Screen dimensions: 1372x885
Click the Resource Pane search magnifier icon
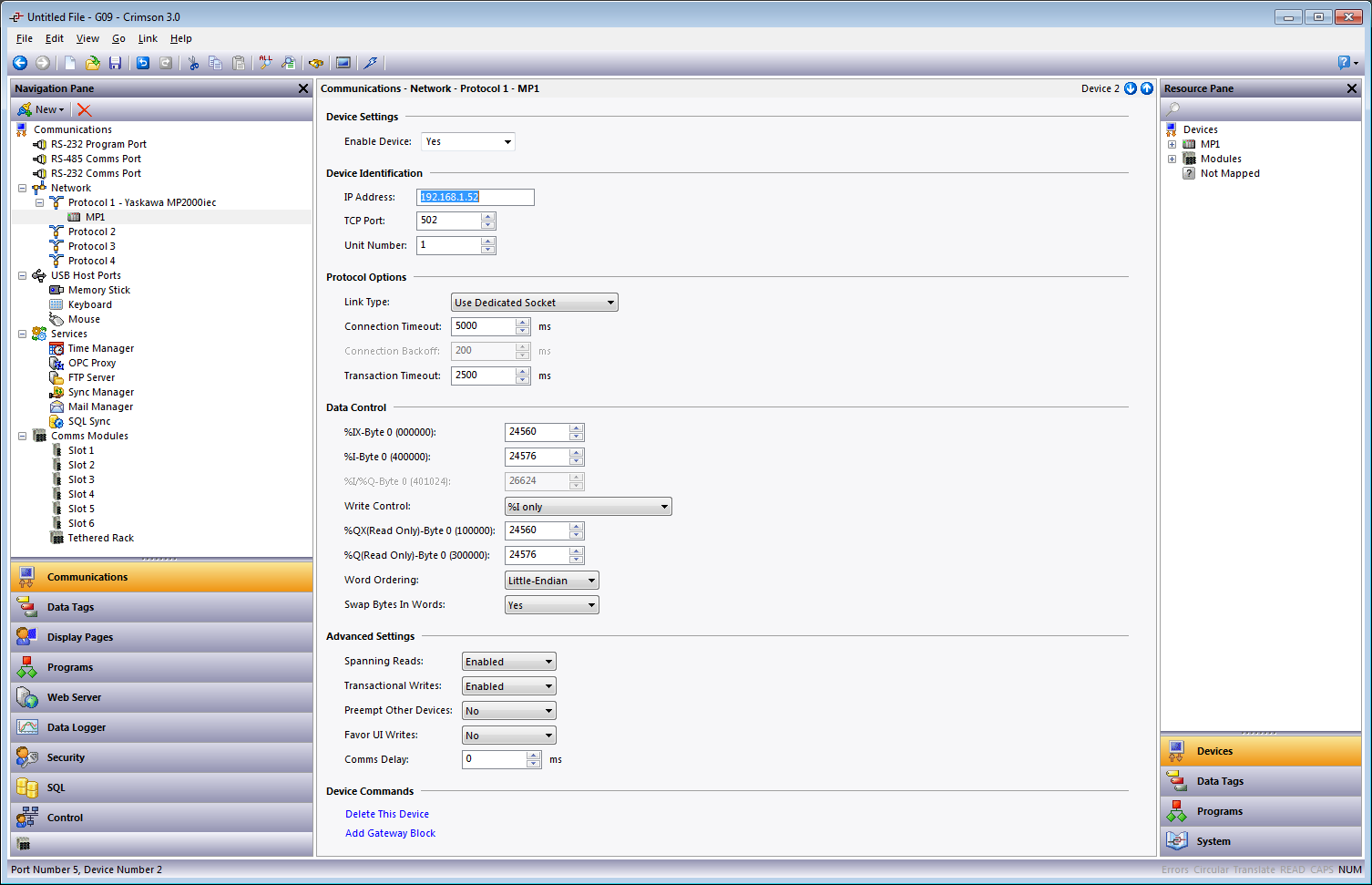click(x=1173, y=109)
